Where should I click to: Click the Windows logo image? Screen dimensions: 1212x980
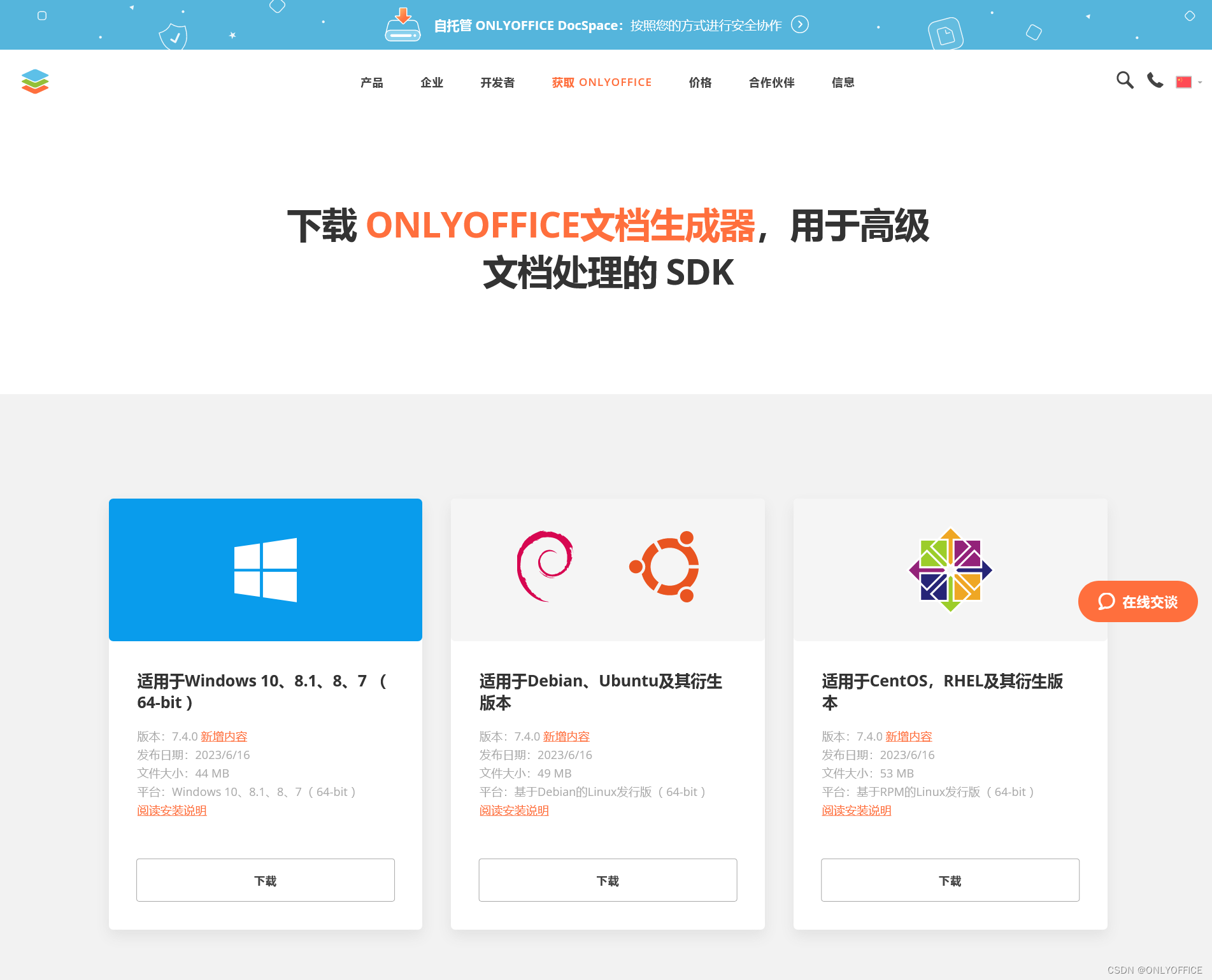coord(266,570)
